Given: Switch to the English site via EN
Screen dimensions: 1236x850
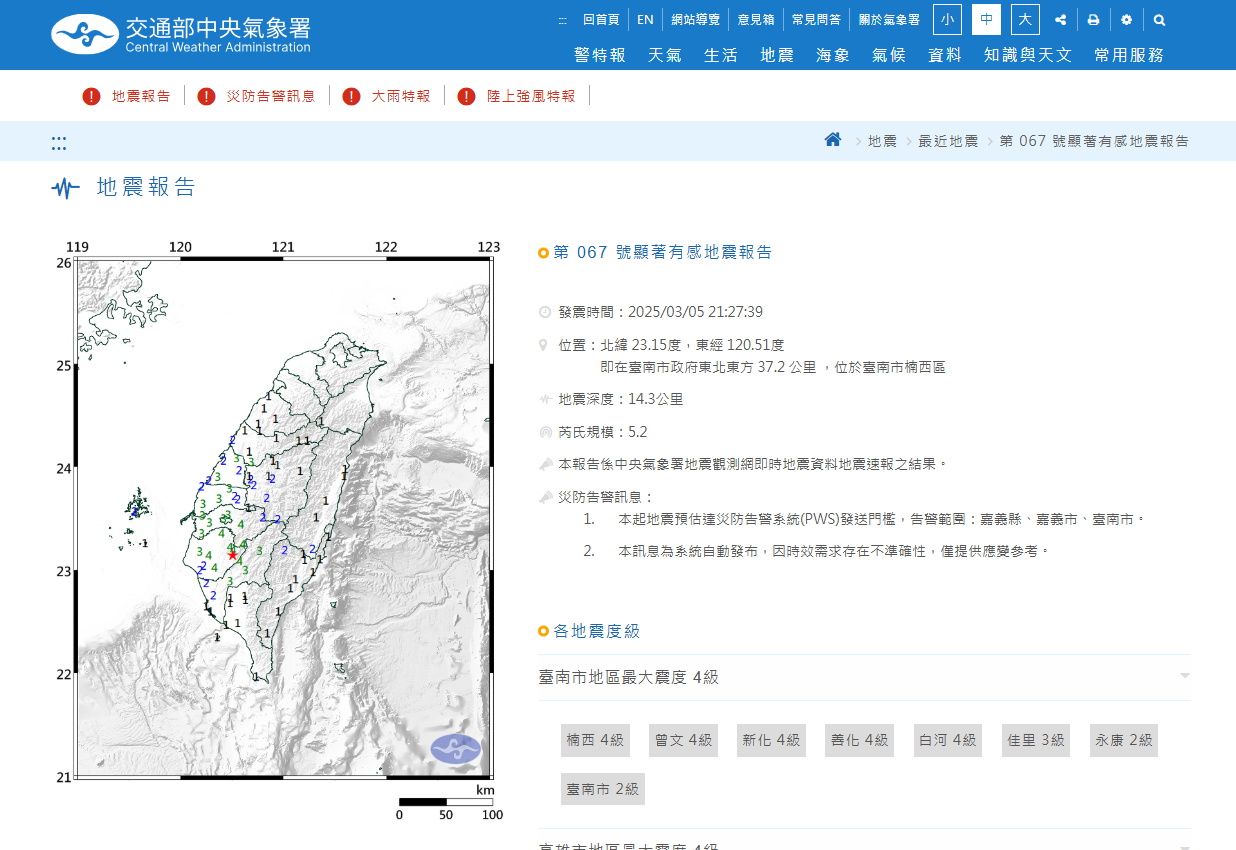Looking at the screenshot, I should 645,20.
